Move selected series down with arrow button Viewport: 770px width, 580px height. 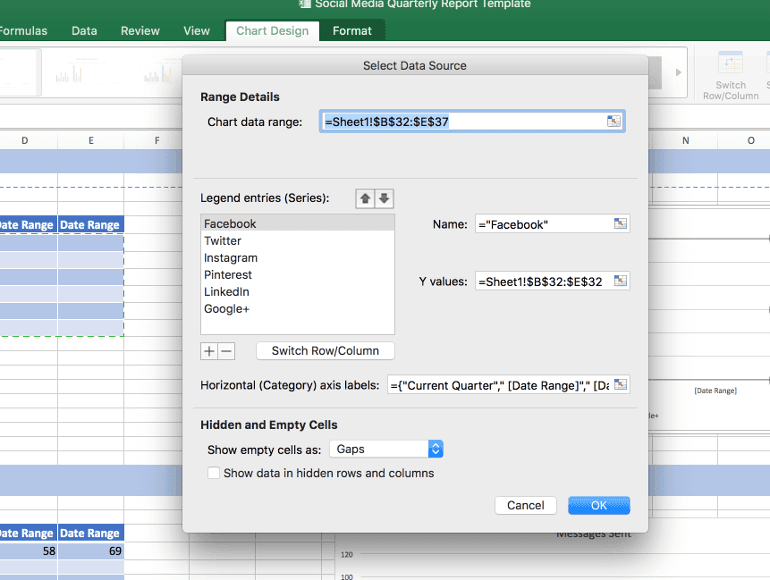[384, 198]
